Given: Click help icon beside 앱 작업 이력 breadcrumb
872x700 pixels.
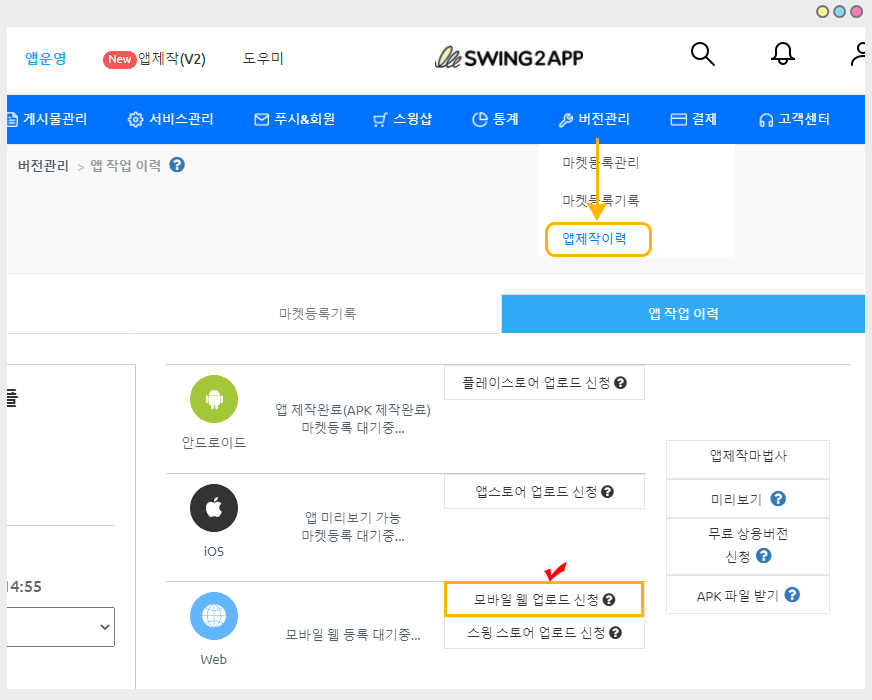Looking at the screenshot, I should pyautogui.click(x=177, y=165).
